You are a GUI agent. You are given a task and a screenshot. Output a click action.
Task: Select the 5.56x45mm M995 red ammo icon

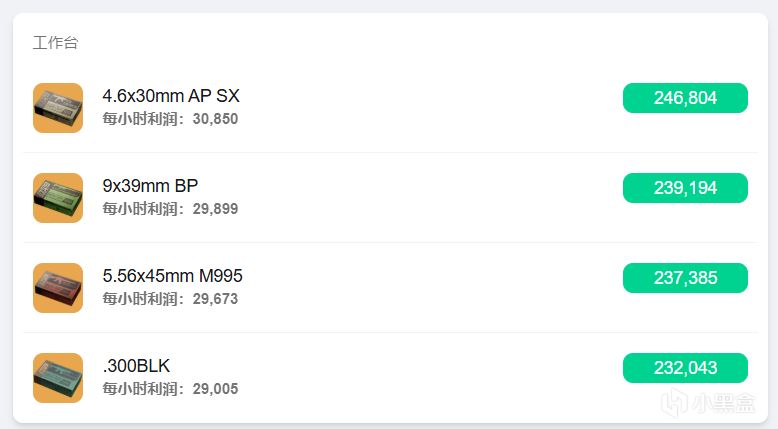coord(58,288)
